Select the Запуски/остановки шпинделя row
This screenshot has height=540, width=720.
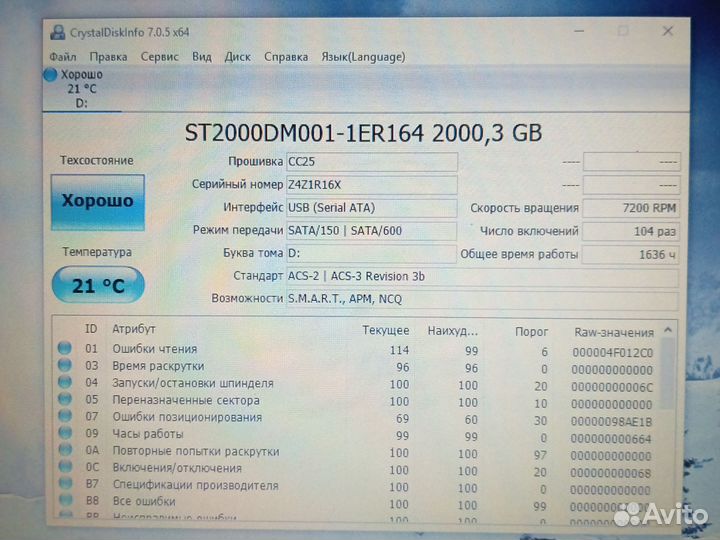coord(358,384)
